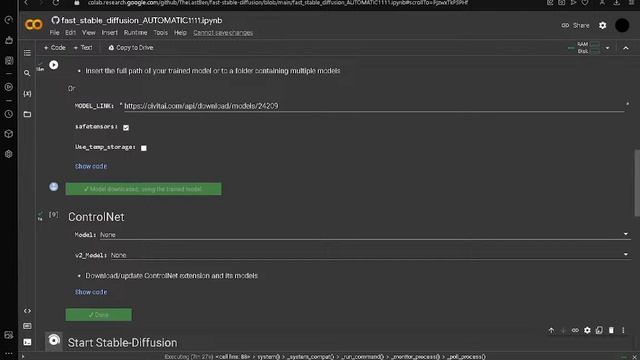Open more cell actions menu
The height and width of the screenshot is (360, 640).
[623, 330]
